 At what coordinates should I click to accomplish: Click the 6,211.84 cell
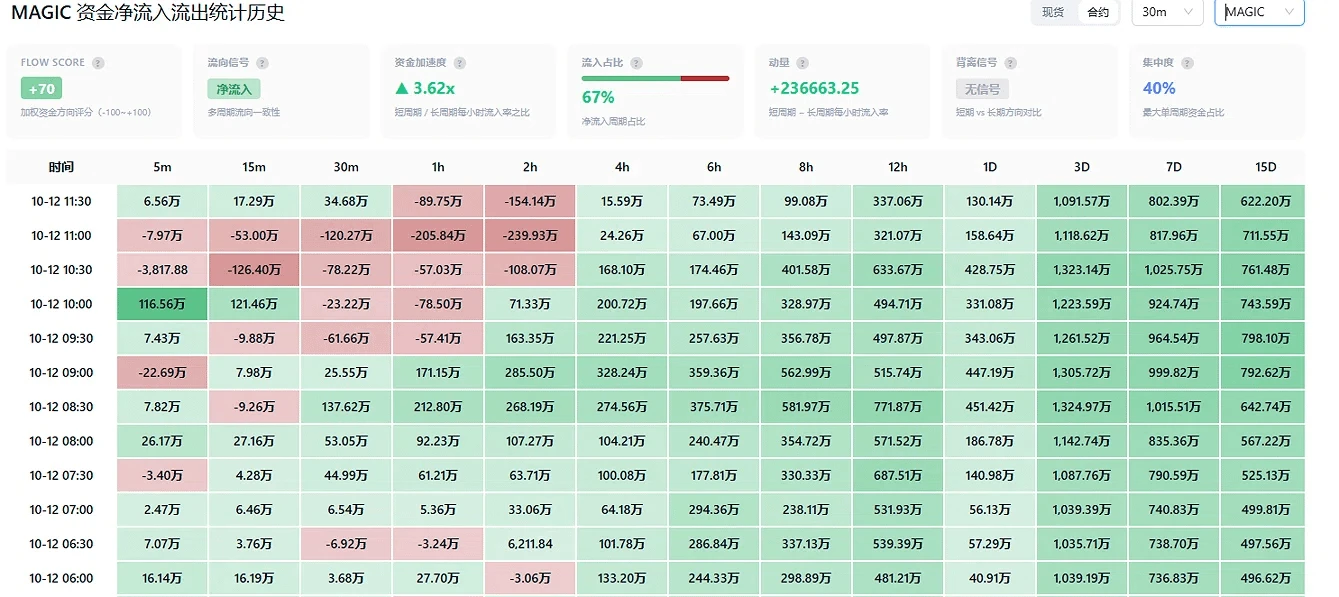click(530, 544)
